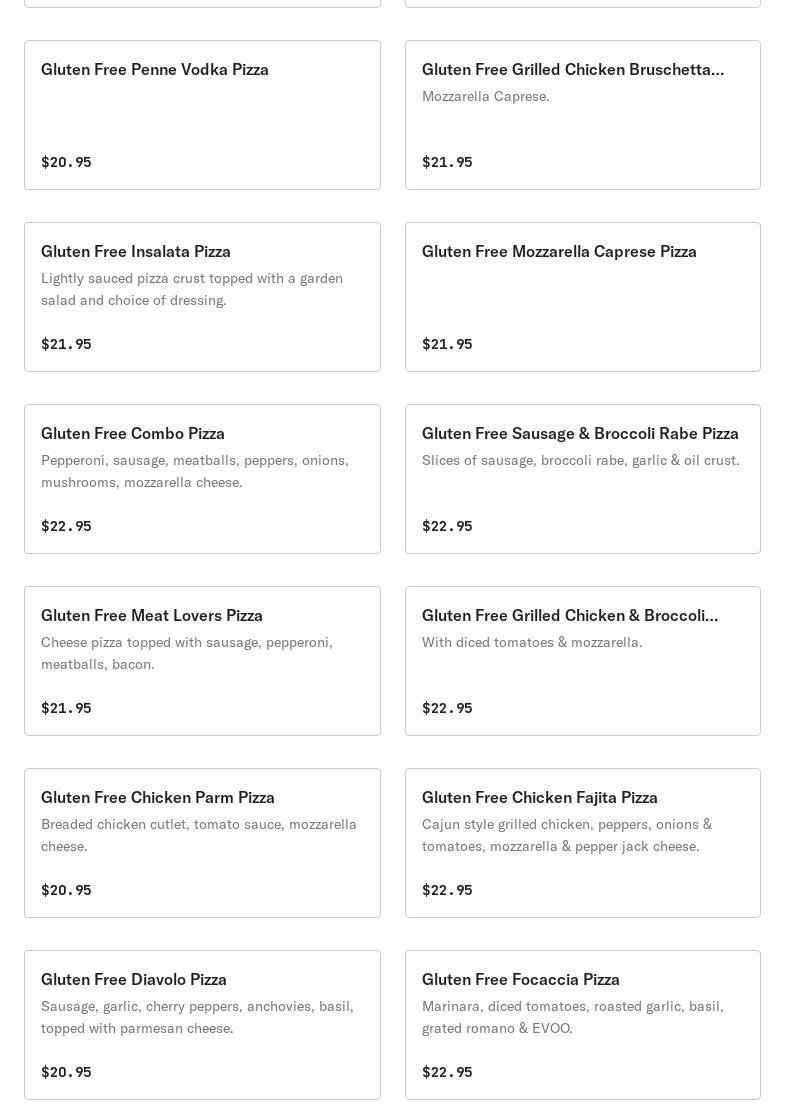Open Gluten Free Penne Vodka Pizza item
785x1112 pixels.
[x=155, y=70]
